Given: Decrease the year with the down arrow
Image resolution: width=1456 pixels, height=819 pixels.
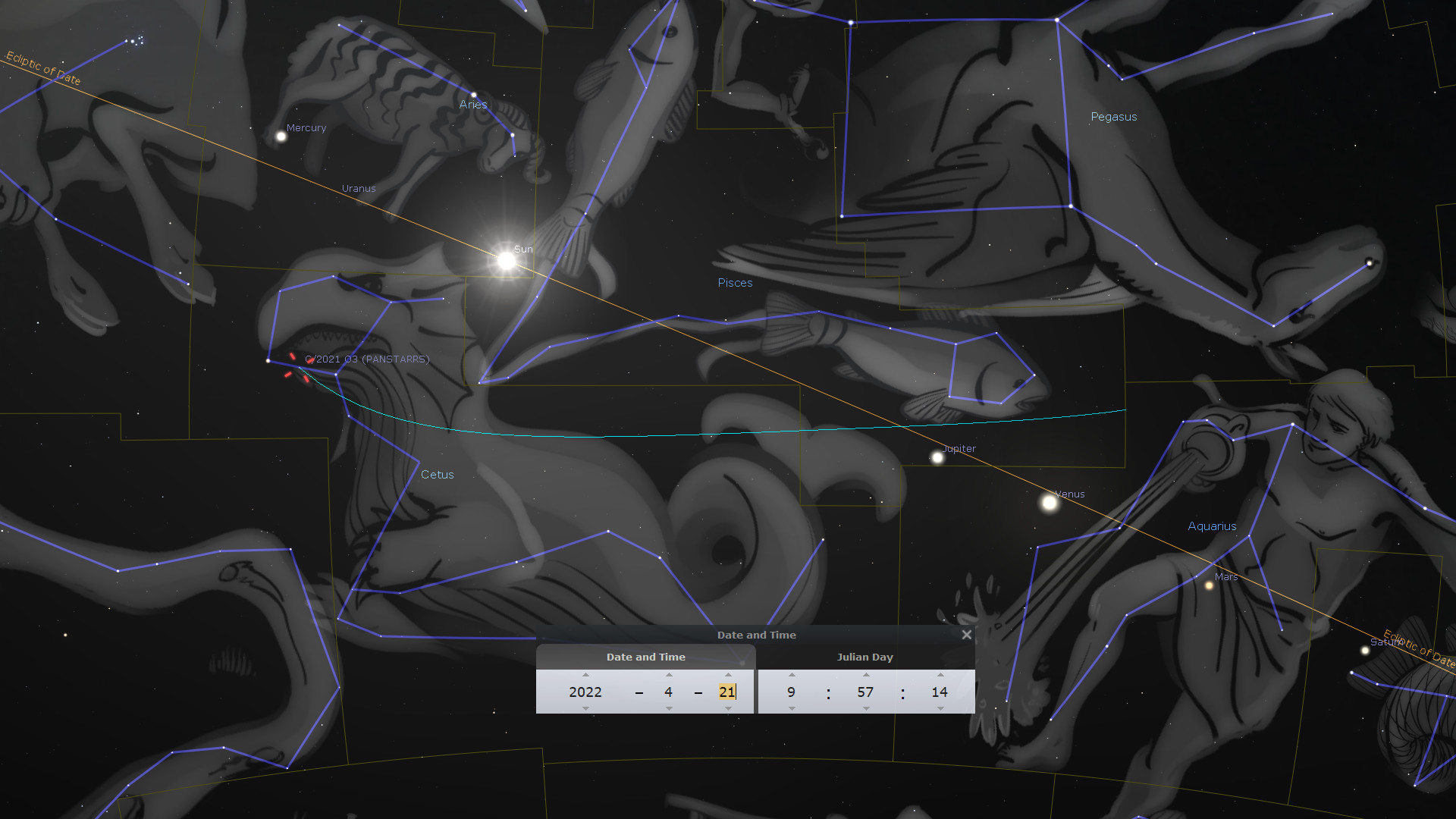Looking at the screenshot, I should click(x=585, y=708).
